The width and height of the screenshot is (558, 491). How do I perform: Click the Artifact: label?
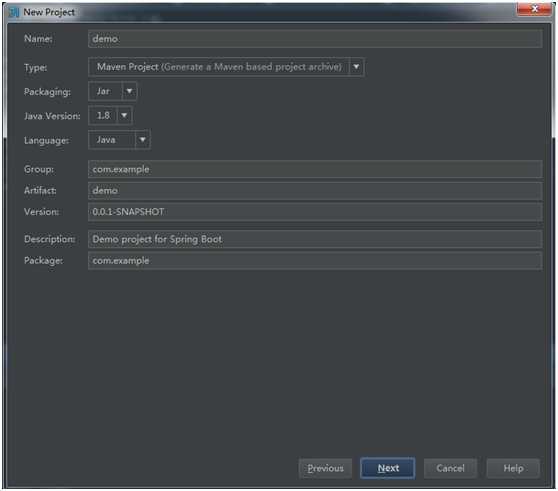(x=40, y=191)
